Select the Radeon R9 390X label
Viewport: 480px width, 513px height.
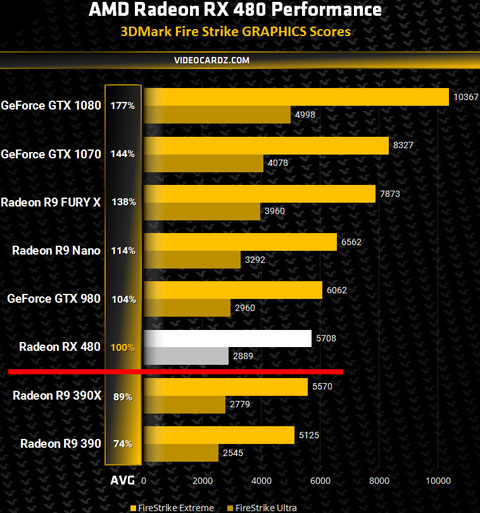point(57,396)
